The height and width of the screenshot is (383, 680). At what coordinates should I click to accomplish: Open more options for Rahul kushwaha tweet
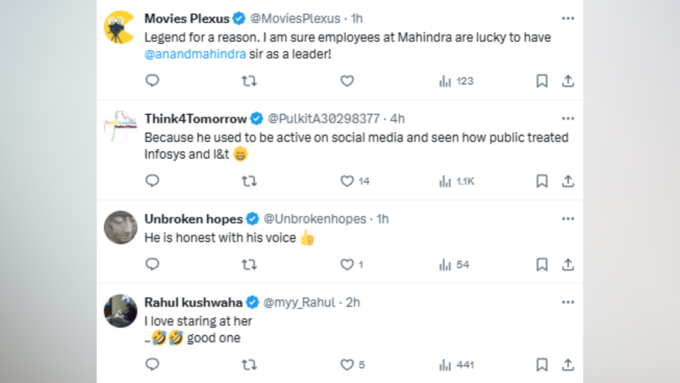(568, 302)
